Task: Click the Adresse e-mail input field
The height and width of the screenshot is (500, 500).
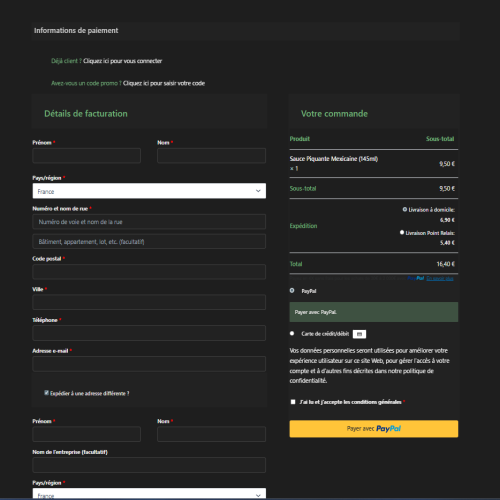Action: [149, 364]
